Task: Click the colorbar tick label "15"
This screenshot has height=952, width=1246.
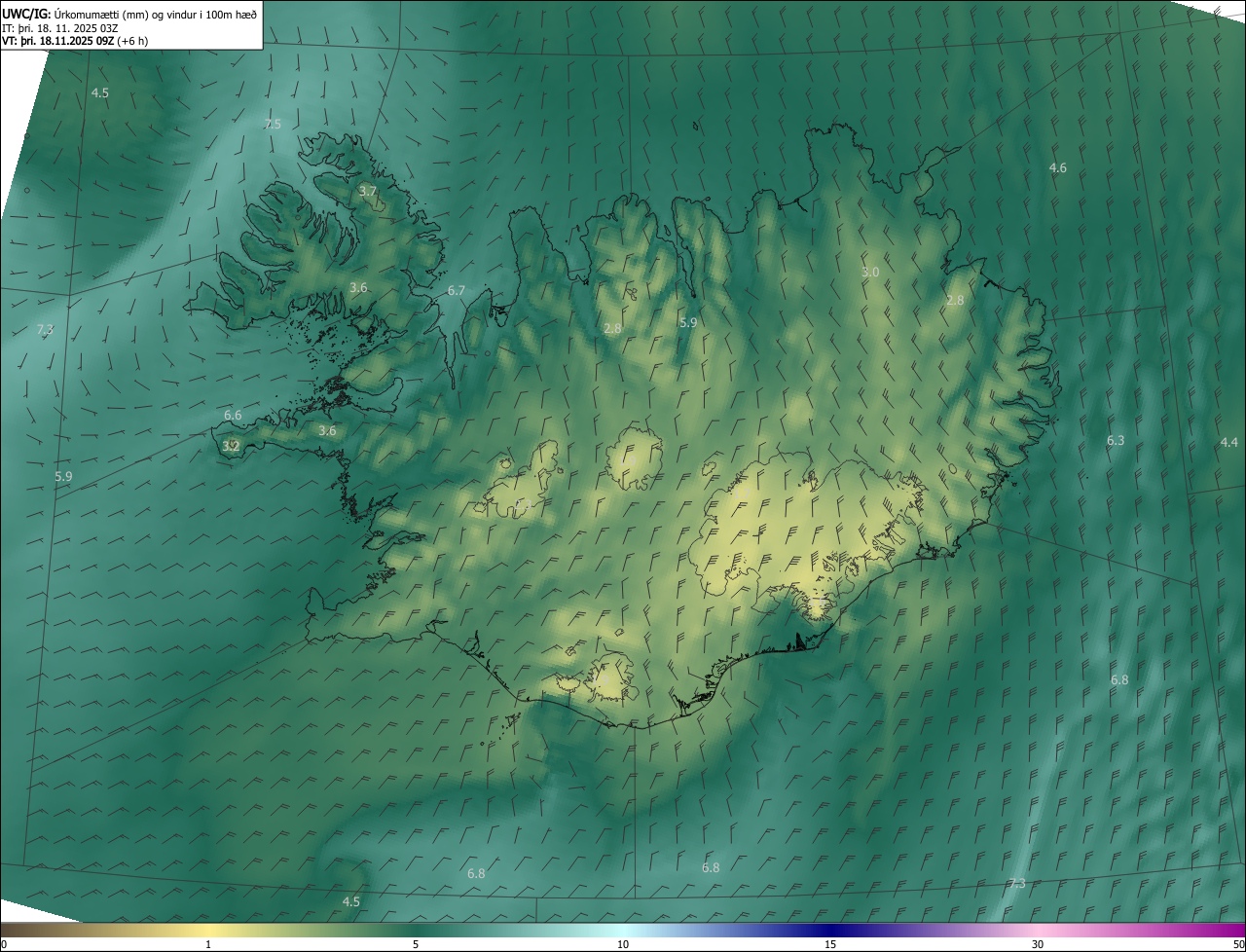Action: pyautogui.click(x=830, y=944)
